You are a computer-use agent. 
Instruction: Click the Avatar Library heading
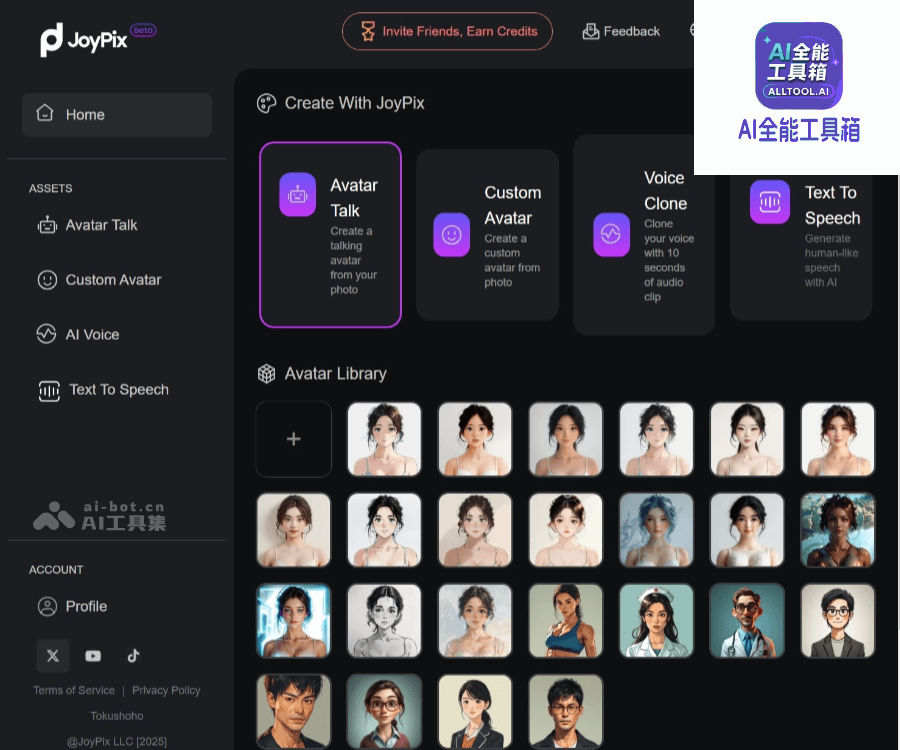pyautogui.click(x=336, y=374)
